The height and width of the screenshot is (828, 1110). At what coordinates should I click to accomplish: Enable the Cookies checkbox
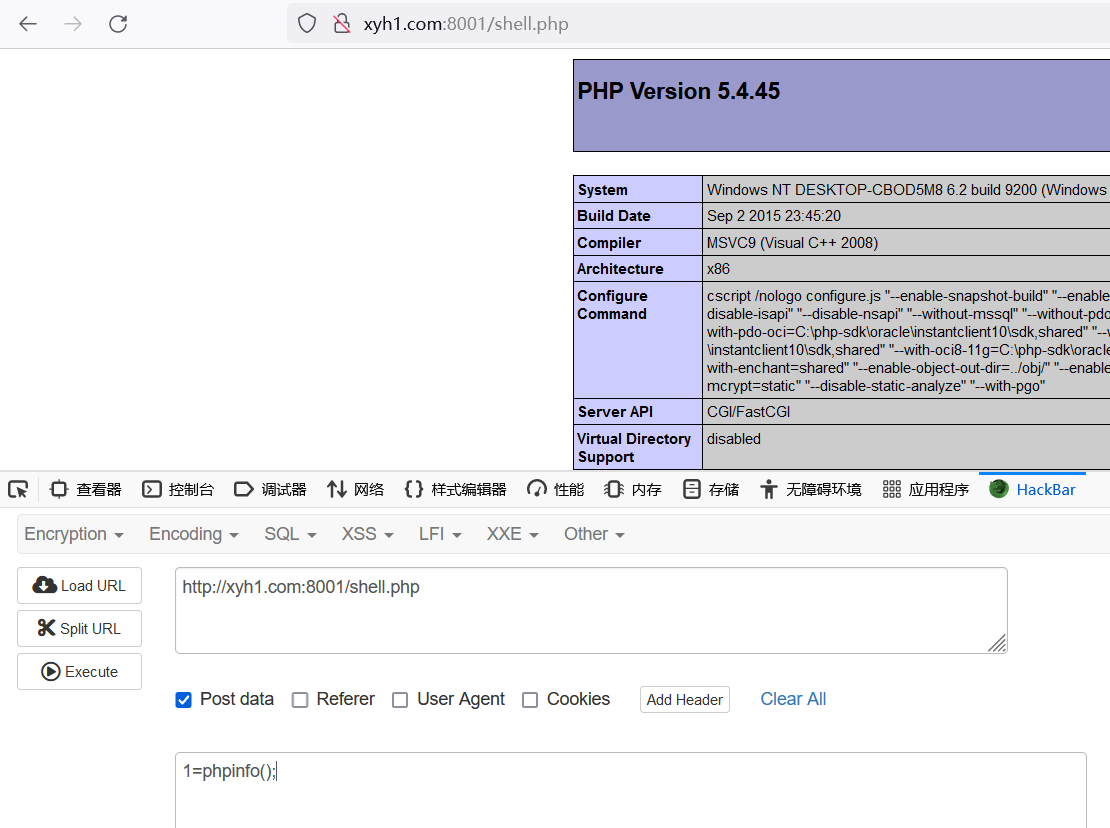pyautogui.click(x=530, y=700)
